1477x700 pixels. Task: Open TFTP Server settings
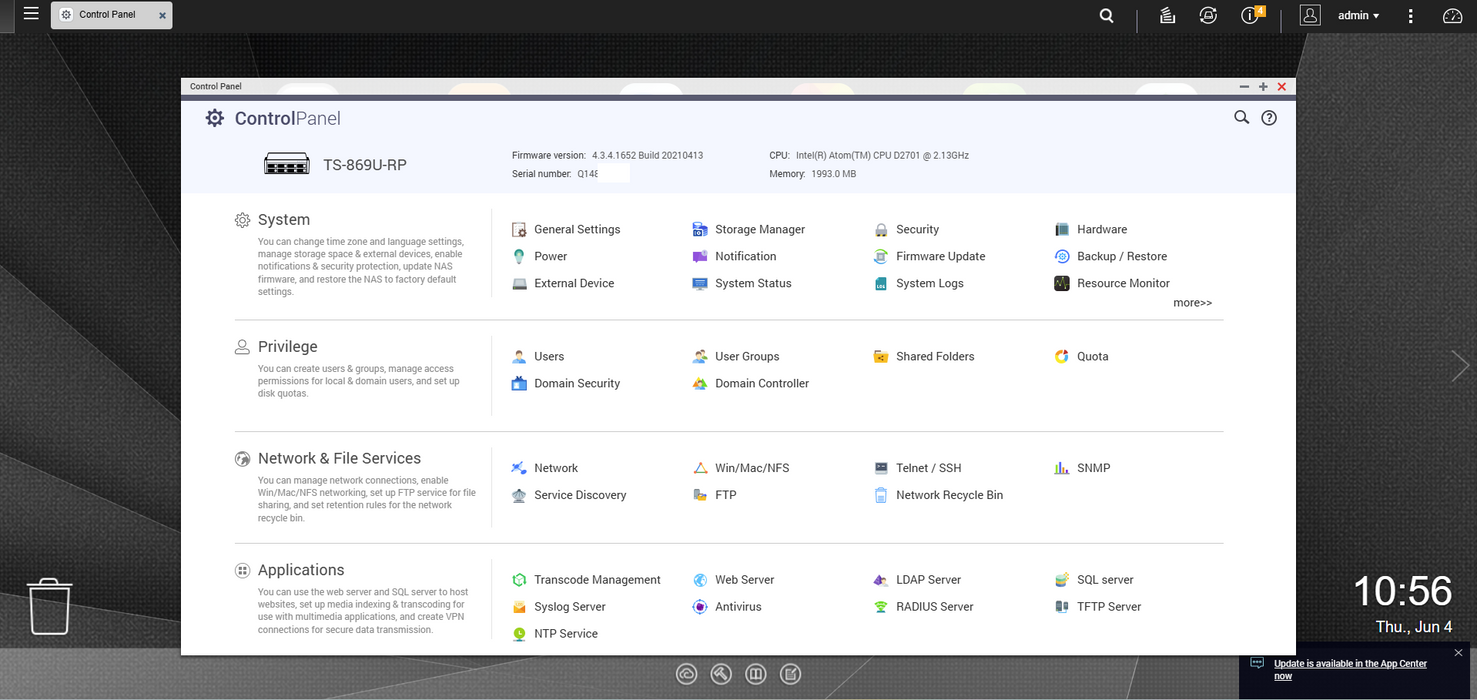1098,607
